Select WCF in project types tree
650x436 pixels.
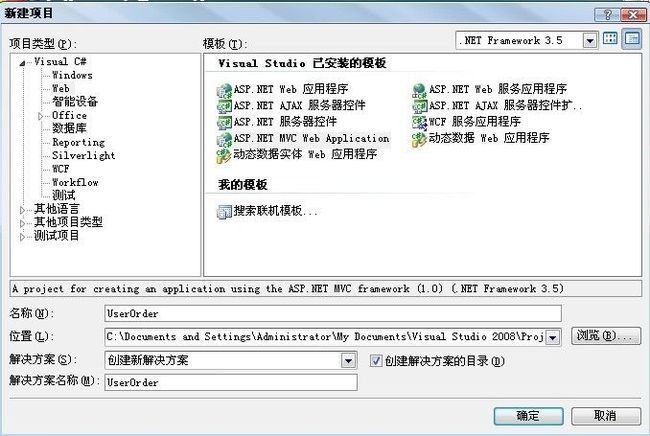pos(61,169)
